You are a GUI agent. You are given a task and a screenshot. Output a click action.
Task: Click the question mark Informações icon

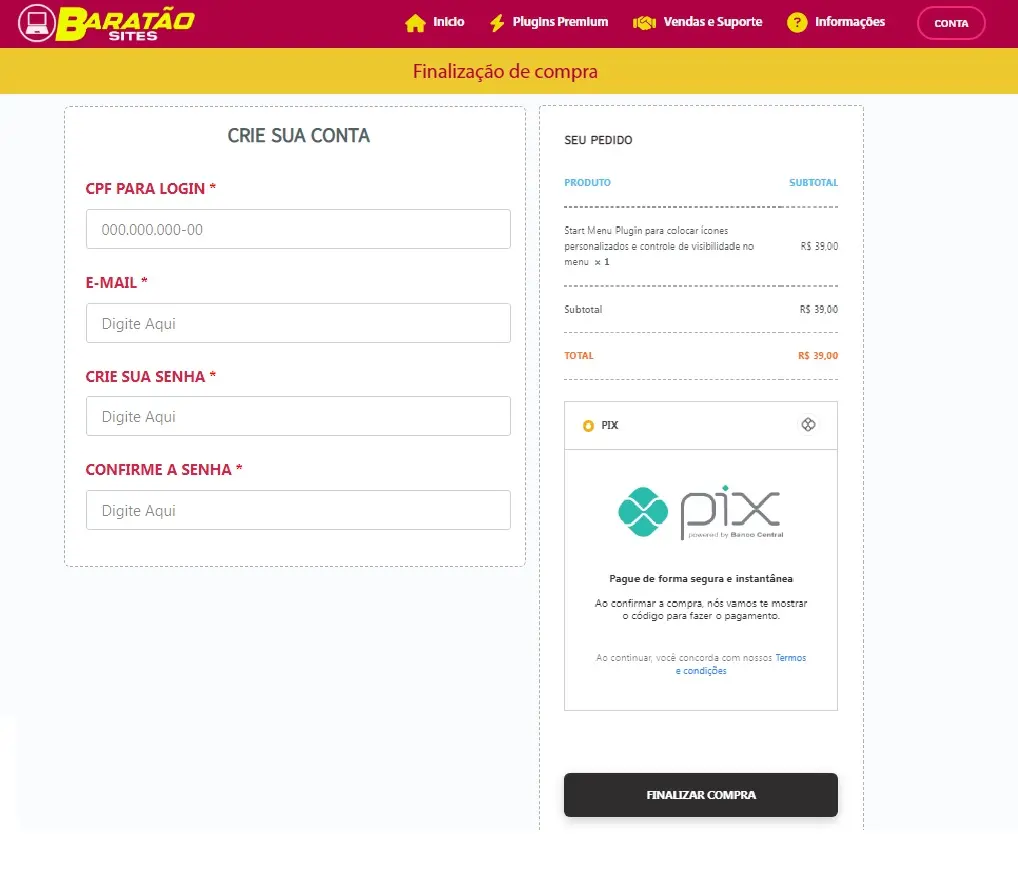797,23
